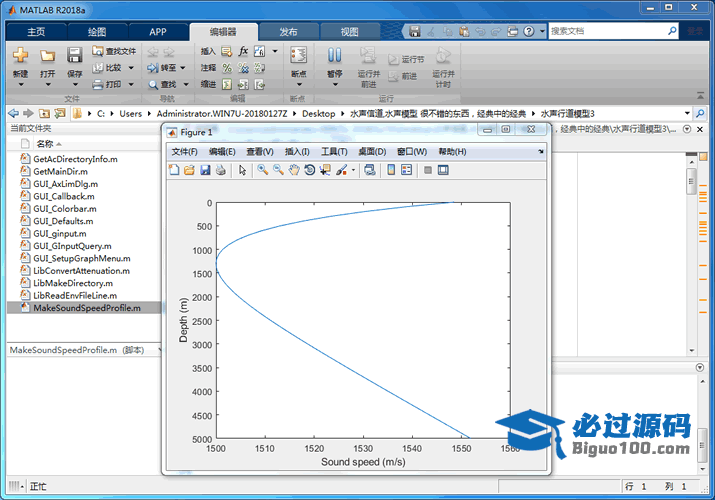This screenshot has width=715, height=500.
Task: Select LibMakeDirectory.m in file list
Action: tap(73, 283)
